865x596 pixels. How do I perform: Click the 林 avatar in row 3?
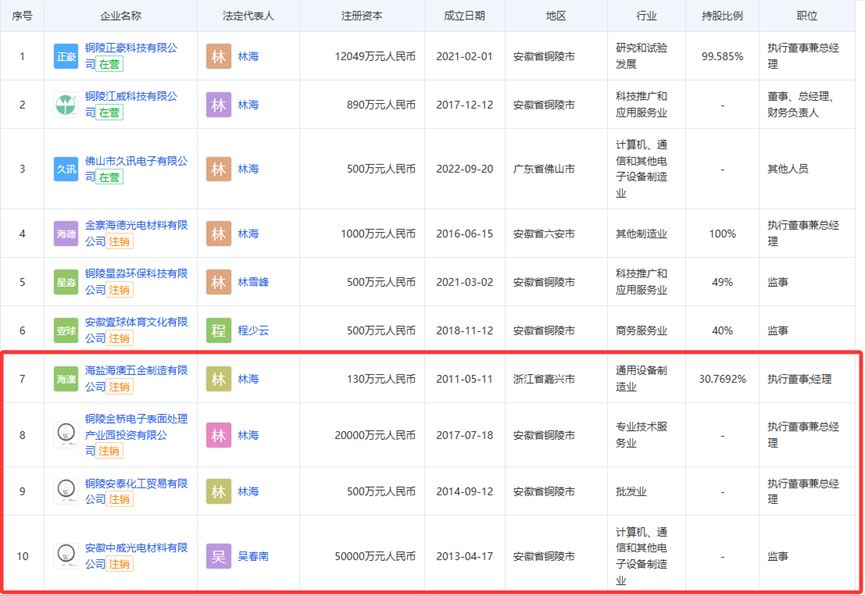pyautogui.click(x=218, y=169)
